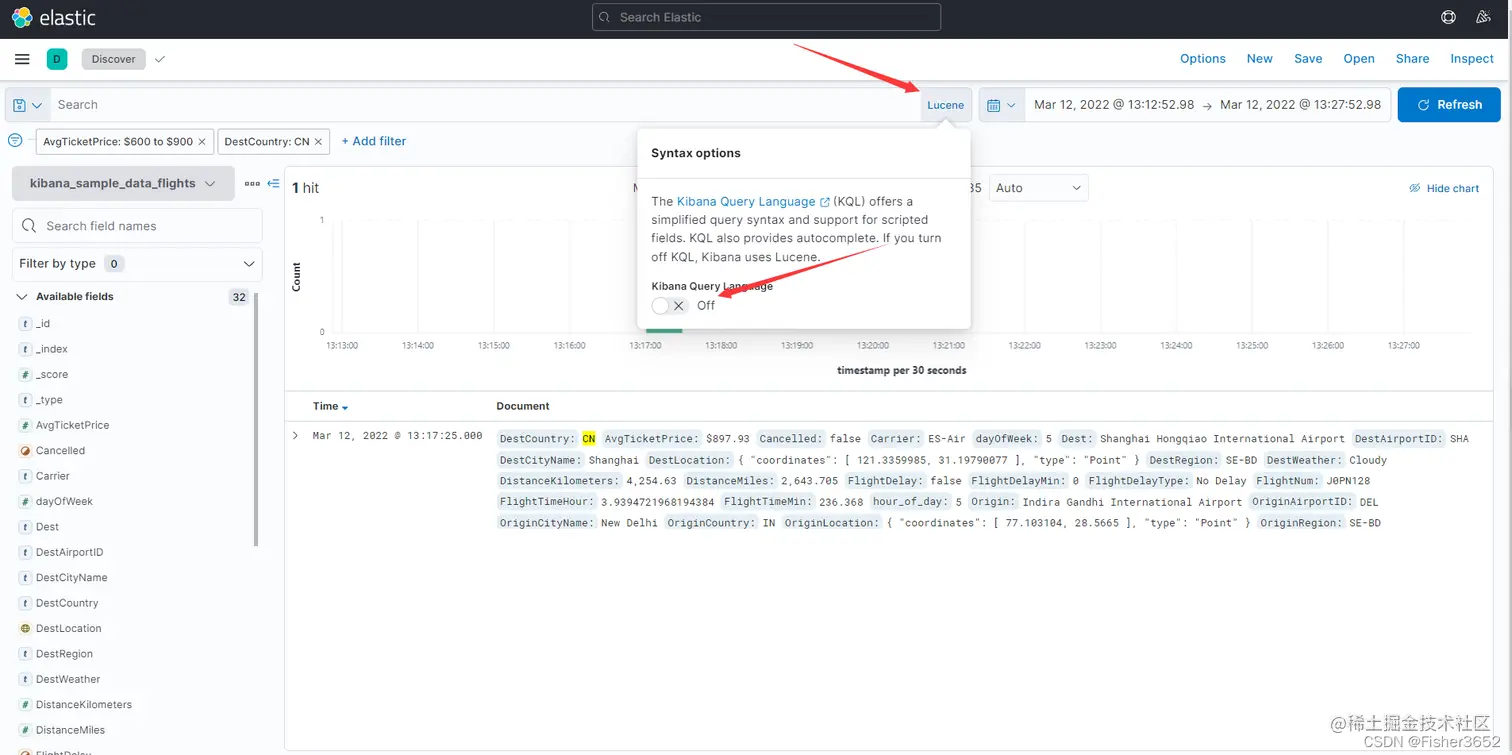The image size is (1512, 755).
Task: Click the sidebar fields scrollbar
Action: coord(256,420)
